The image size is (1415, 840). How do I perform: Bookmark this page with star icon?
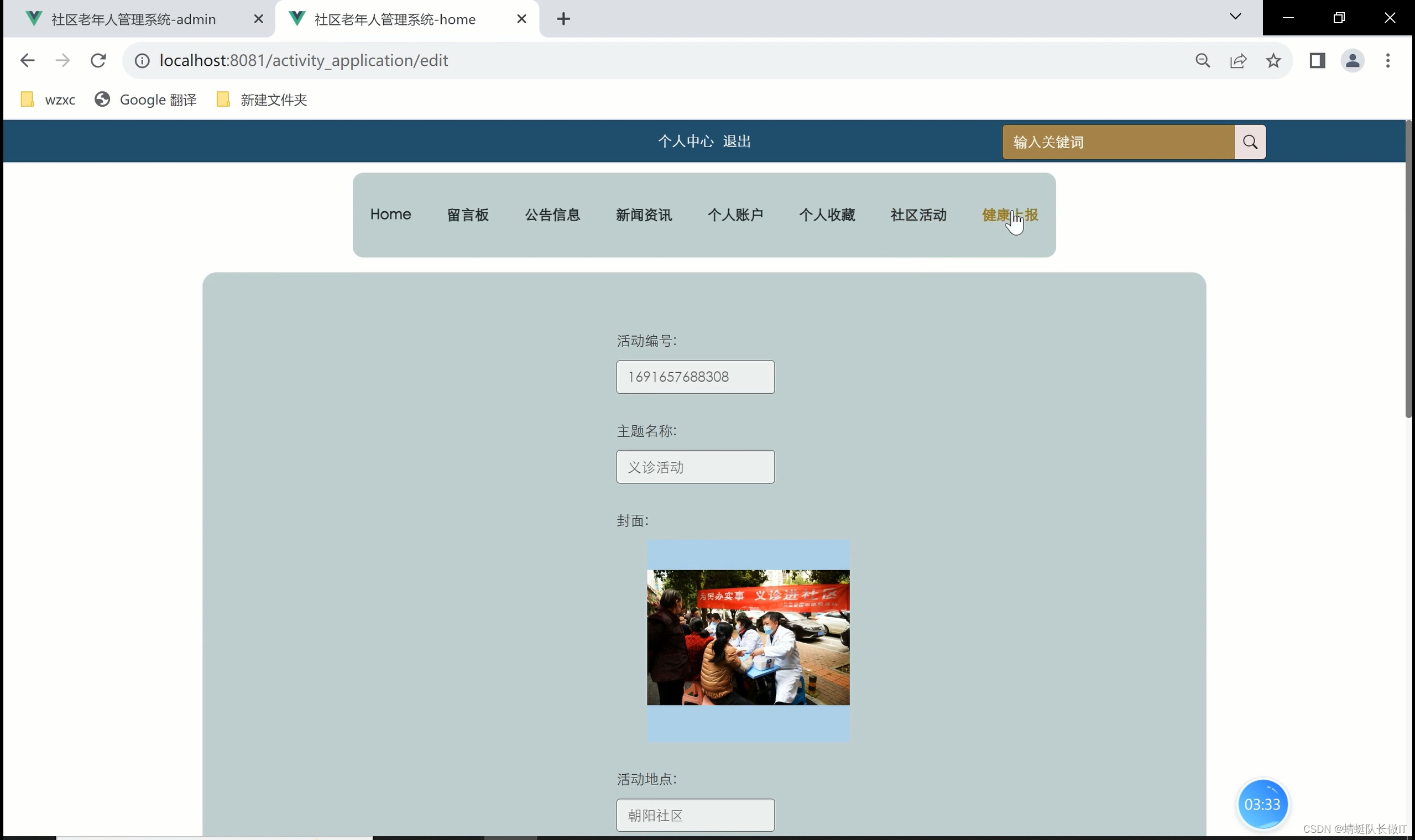[1273, 61]
